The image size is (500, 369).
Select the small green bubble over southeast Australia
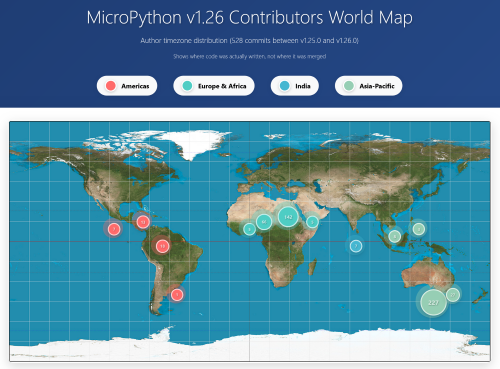tap(453, 295)
